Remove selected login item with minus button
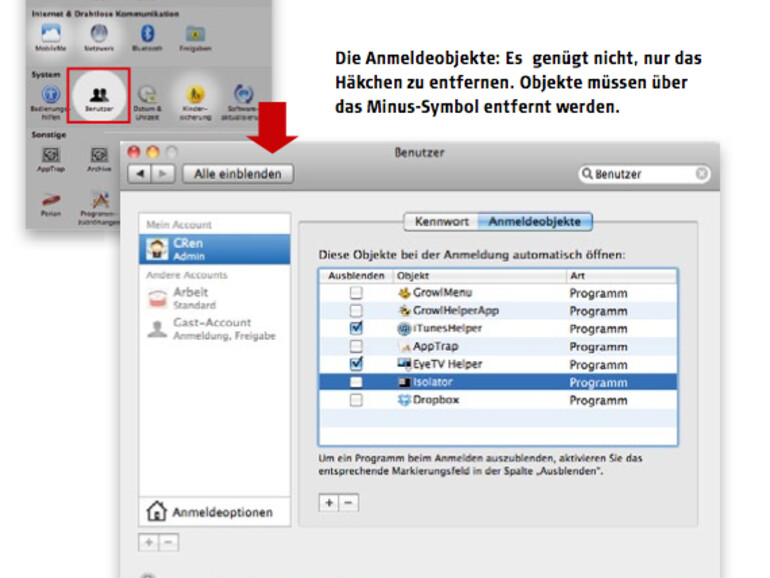Screen dimensions: 770x578 click(349, 503)
